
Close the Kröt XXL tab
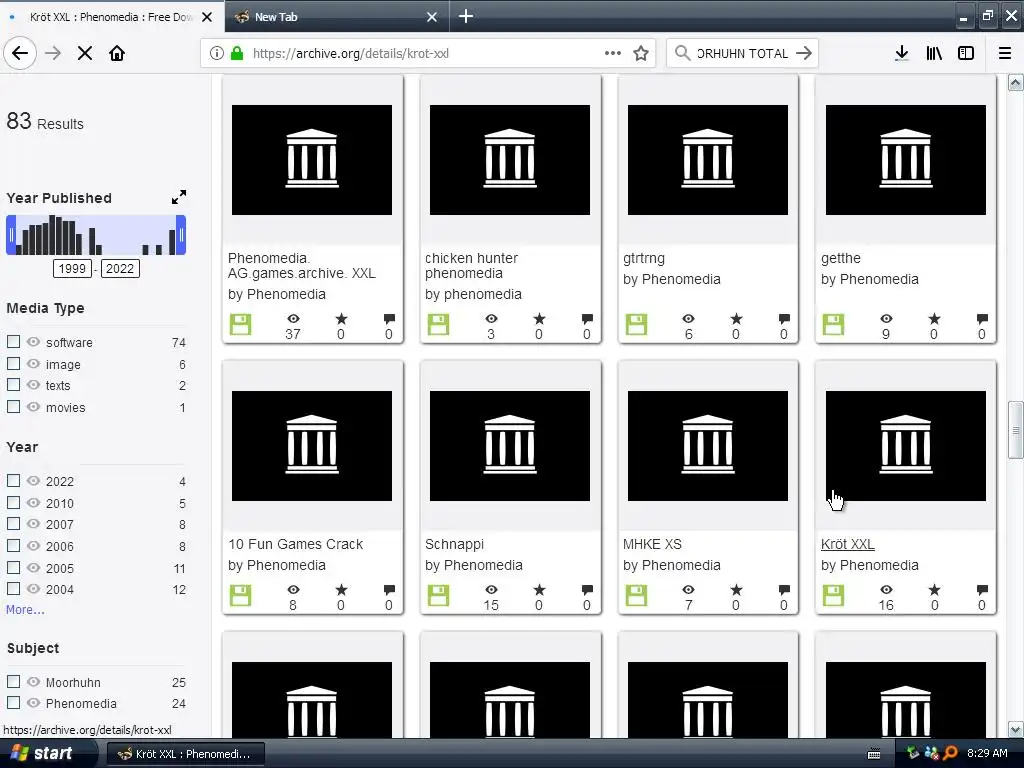[x=207, y=17]
